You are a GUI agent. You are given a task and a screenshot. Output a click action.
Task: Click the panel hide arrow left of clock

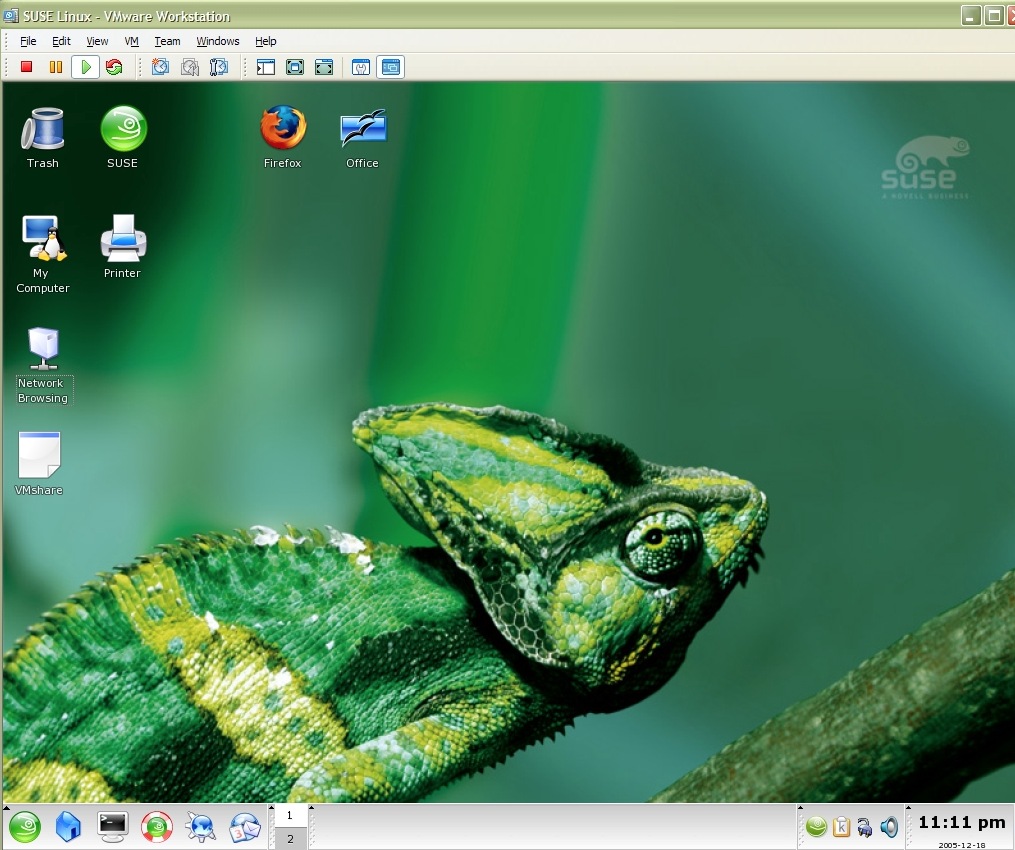pyautogui.click(x=907, y=808)
